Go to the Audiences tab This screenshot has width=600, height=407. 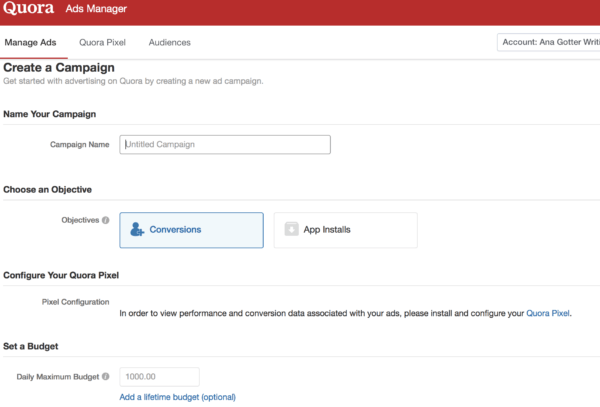[x=170, y=42]
